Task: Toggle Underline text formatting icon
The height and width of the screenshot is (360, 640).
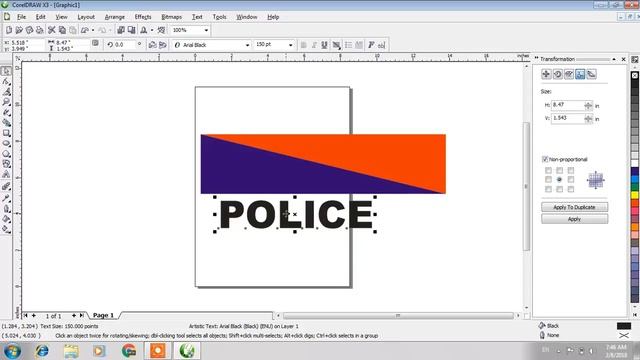Action: tap(324, 45)
